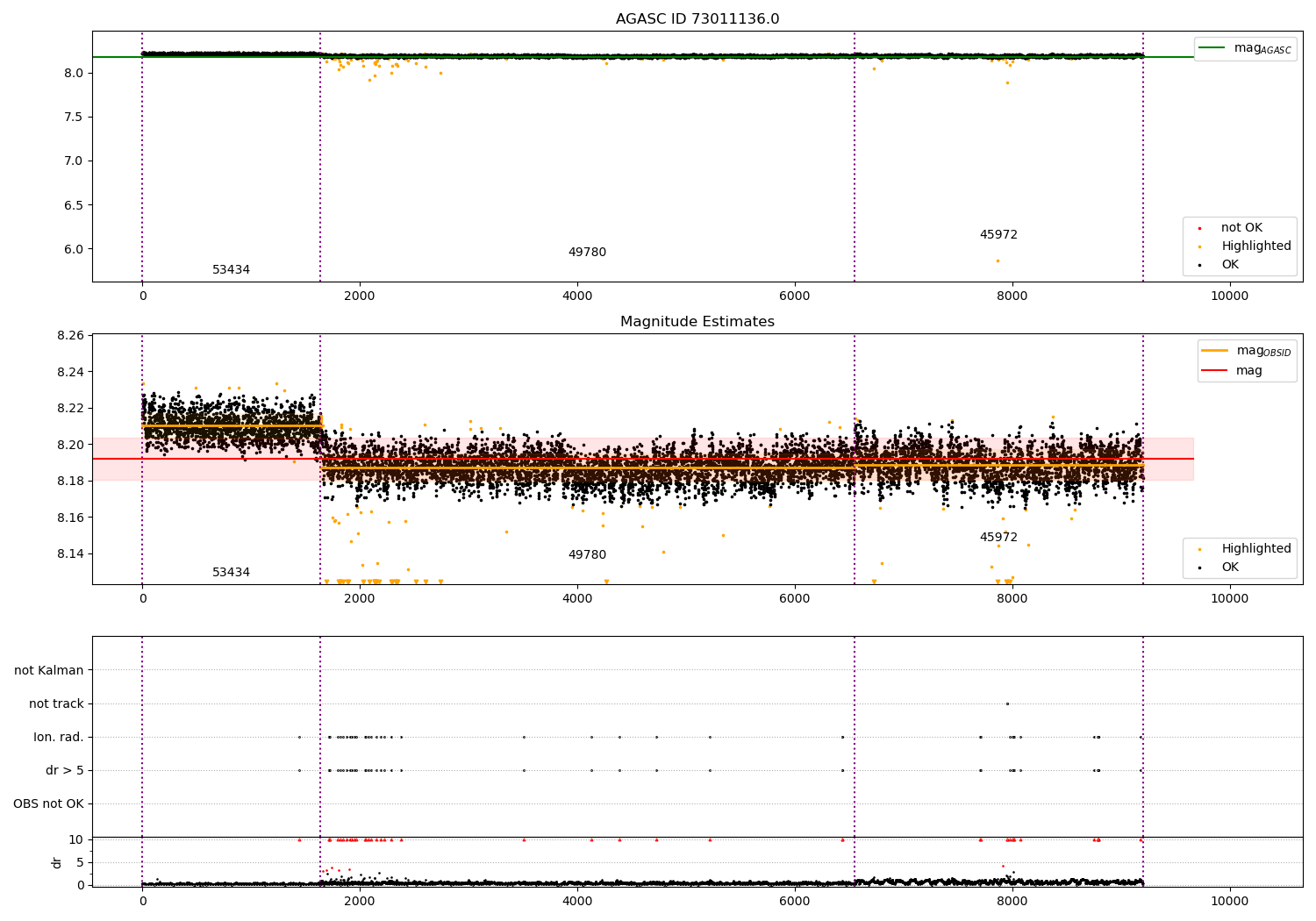Click OBSID label 49780 in Magnitude Estimates plot
This screenshot has width=1316, height=921.
coord(588,555)
